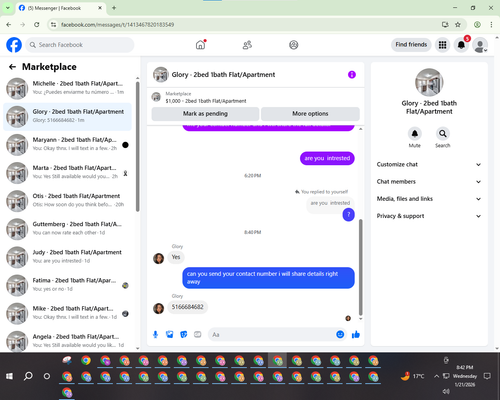Open the account profile avatar menu
Image resolution: width=500 pixels, height=400 pixels.
click(x=480, y=45)
